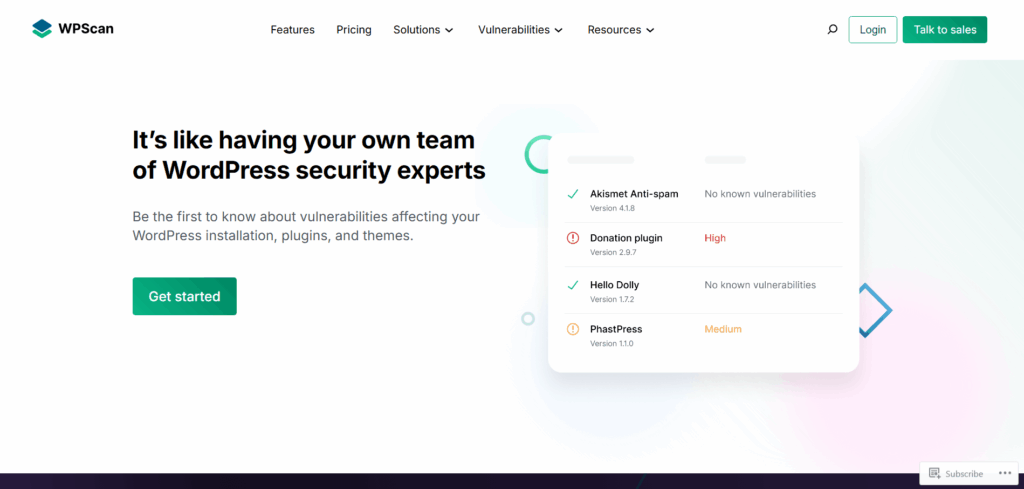The height and width of the screenshot is (489, 1024).
Task: Go to the Pricing page
Action: point(354,29)
